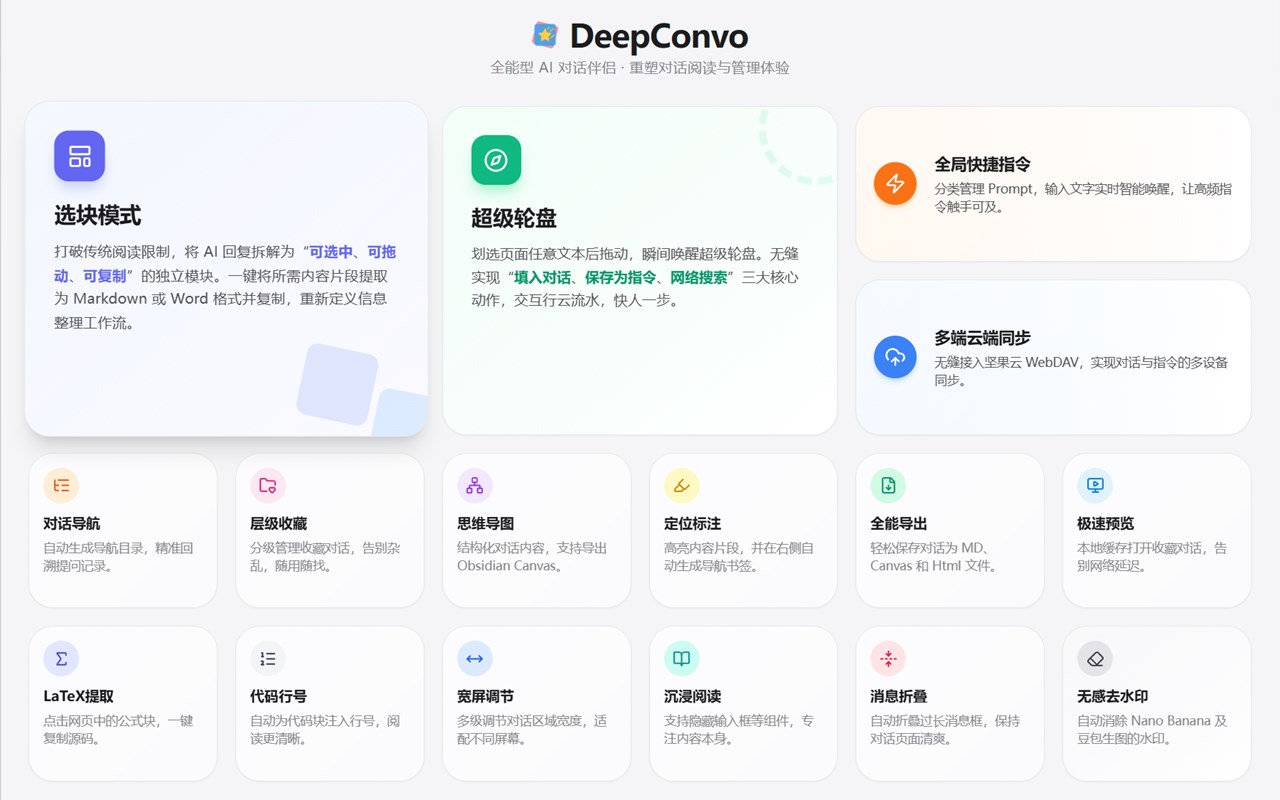The width and height of the screenshot is (1280, 800).
Task: Click the 无感去水印 eraser icon
Action: (x=1095, y=658)
